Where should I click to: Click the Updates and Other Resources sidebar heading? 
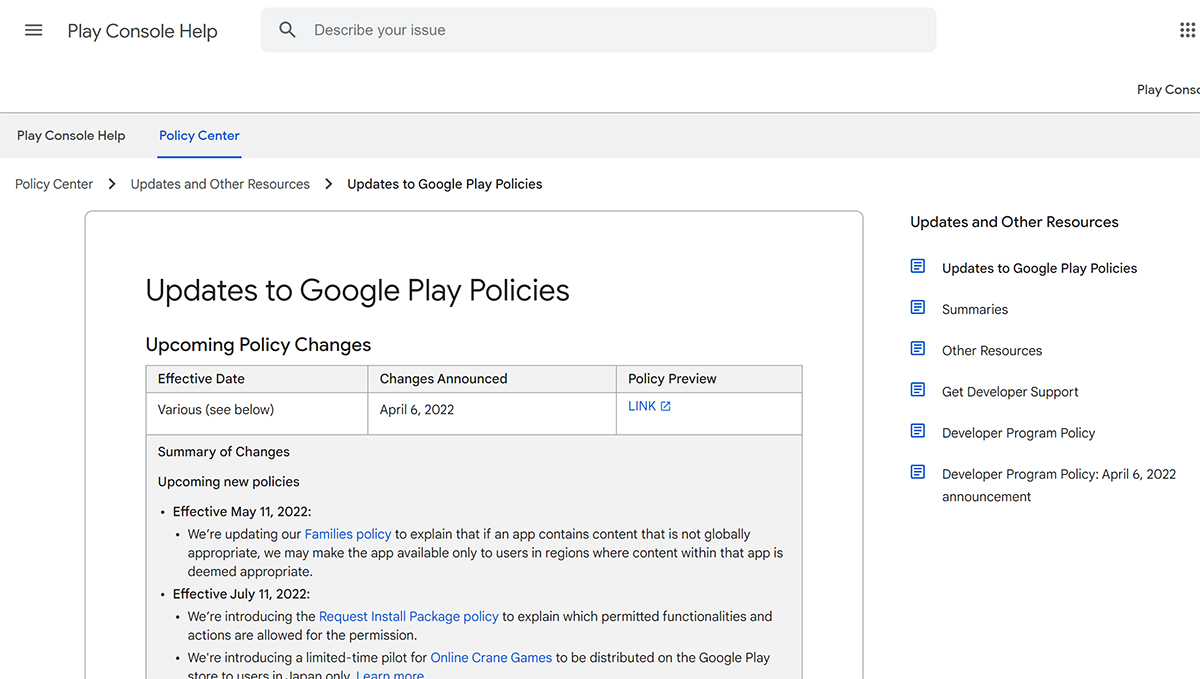tap(1014, 222)
